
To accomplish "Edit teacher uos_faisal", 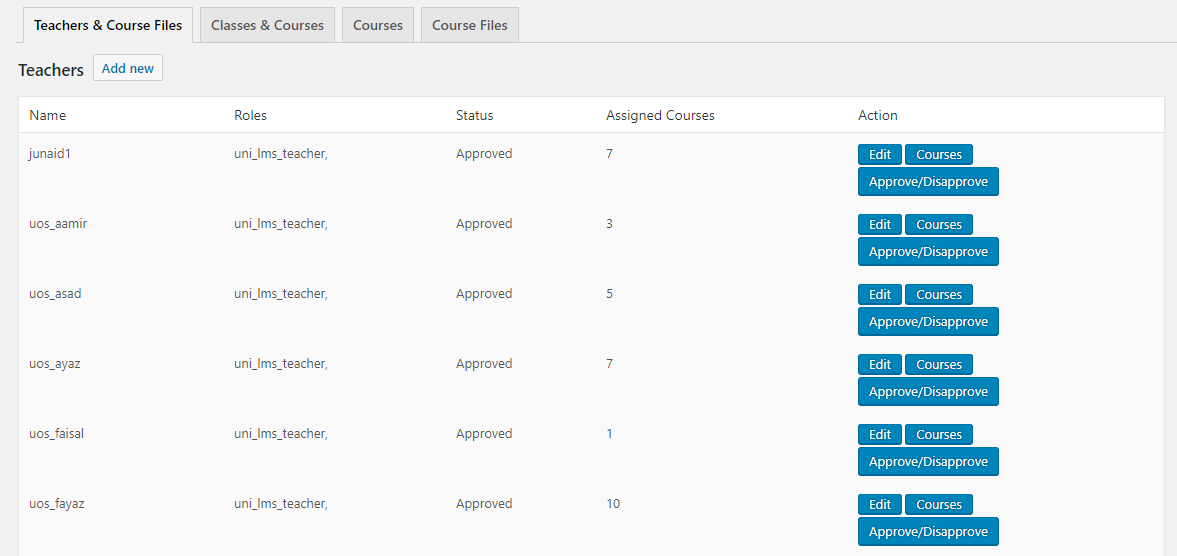I will tap(880, 435).
